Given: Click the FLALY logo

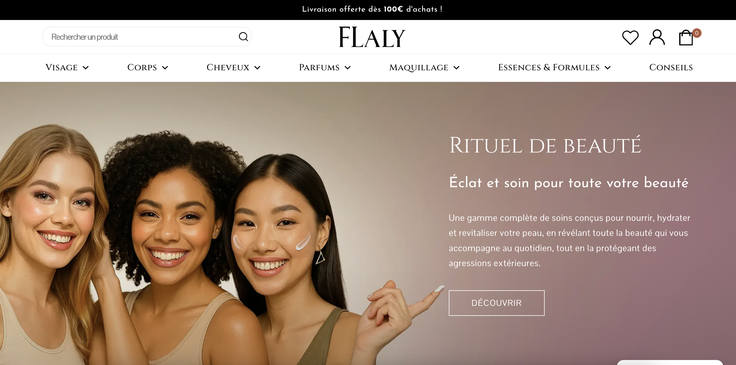Looking at the screenshot, I should tap(372, 37).
